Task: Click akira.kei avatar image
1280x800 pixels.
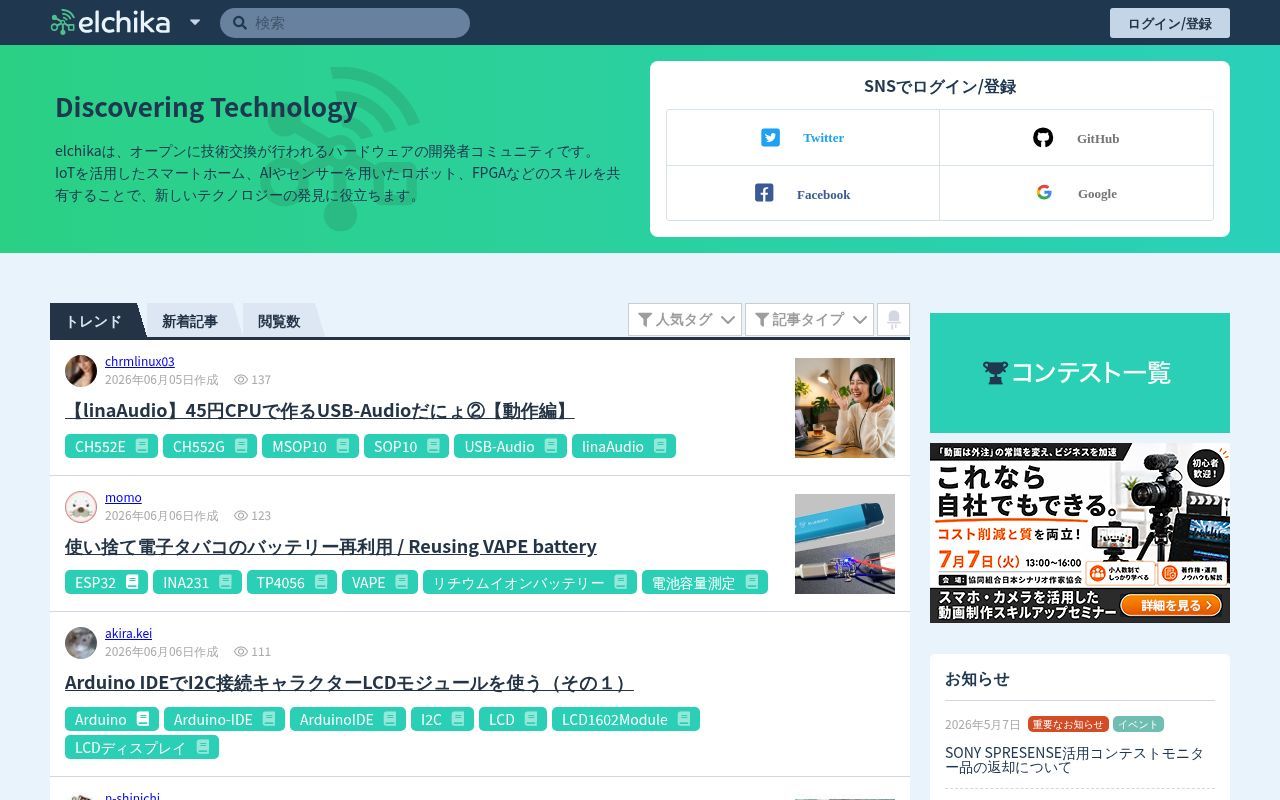Action: click(81, 642)
